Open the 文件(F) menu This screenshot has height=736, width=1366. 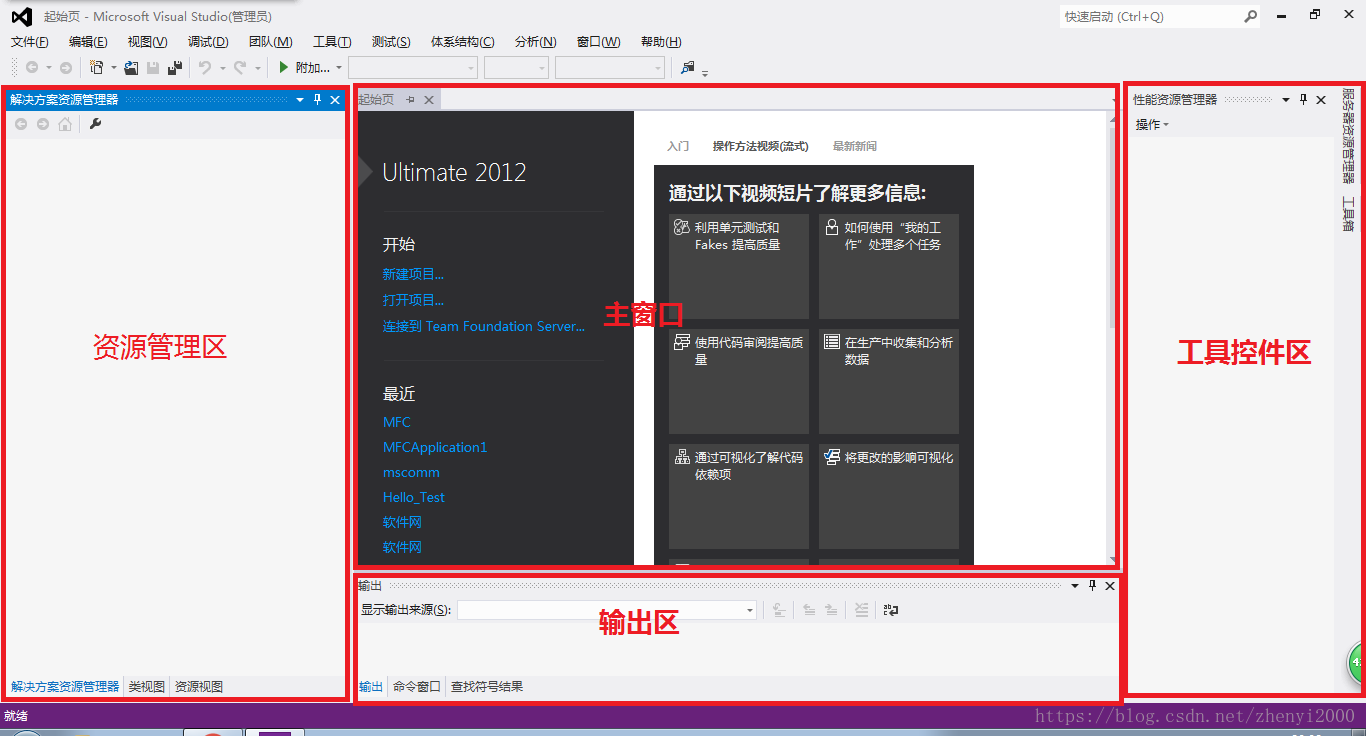click(30, 41)
